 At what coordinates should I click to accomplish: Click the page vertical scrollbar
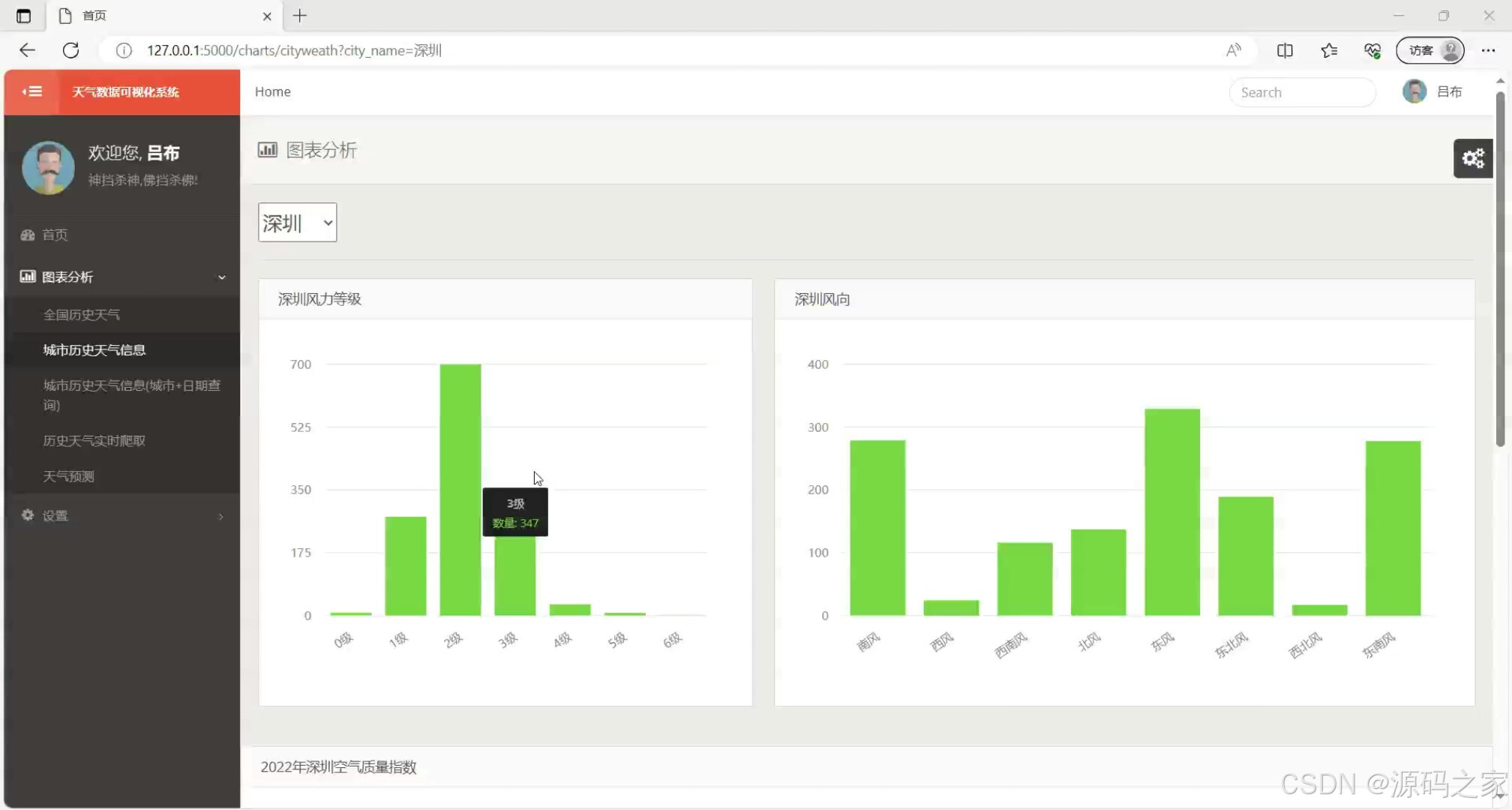1499,270
